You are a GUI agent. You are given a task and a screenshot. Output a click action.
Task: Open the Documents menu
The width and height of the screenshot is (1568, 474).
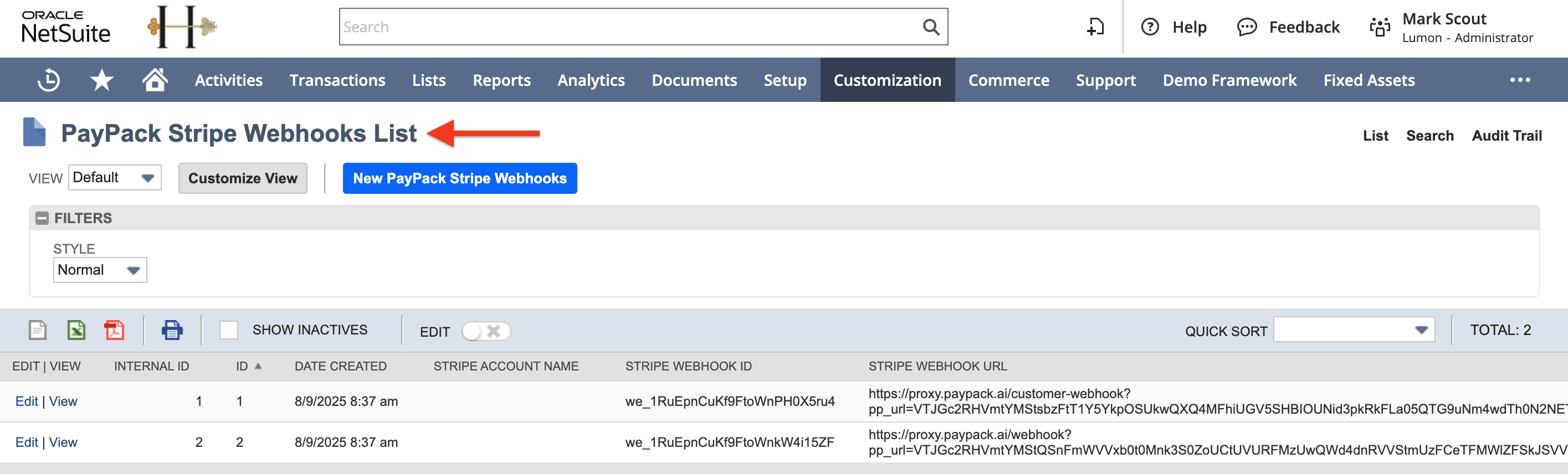click(x=695, y=80)
